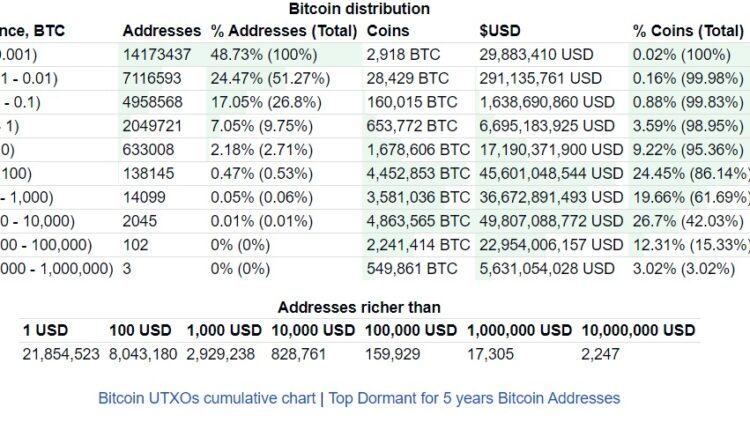Click the Coins column header
Screen dimensions: 750x430
click(x=386, y=31)
